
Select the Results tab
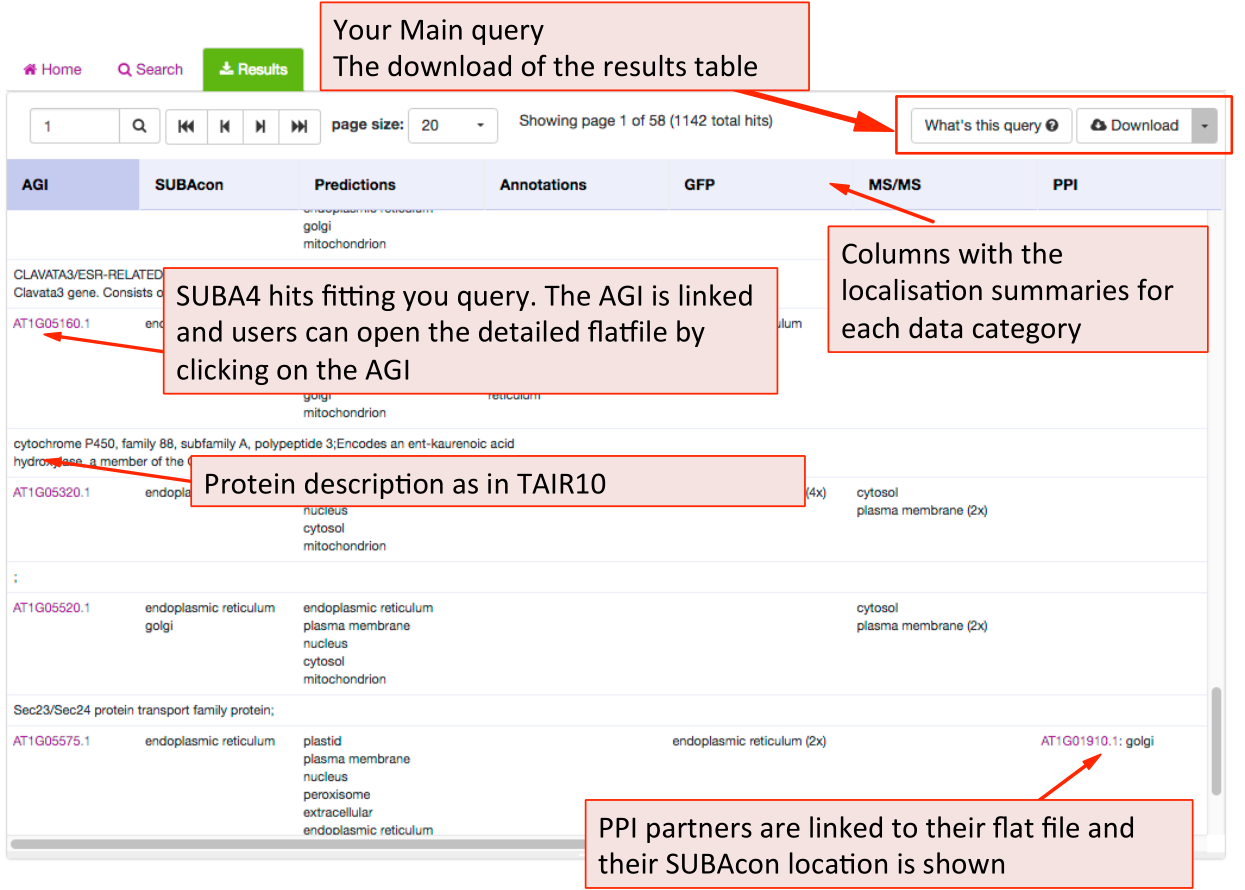(x=253, y=69)
